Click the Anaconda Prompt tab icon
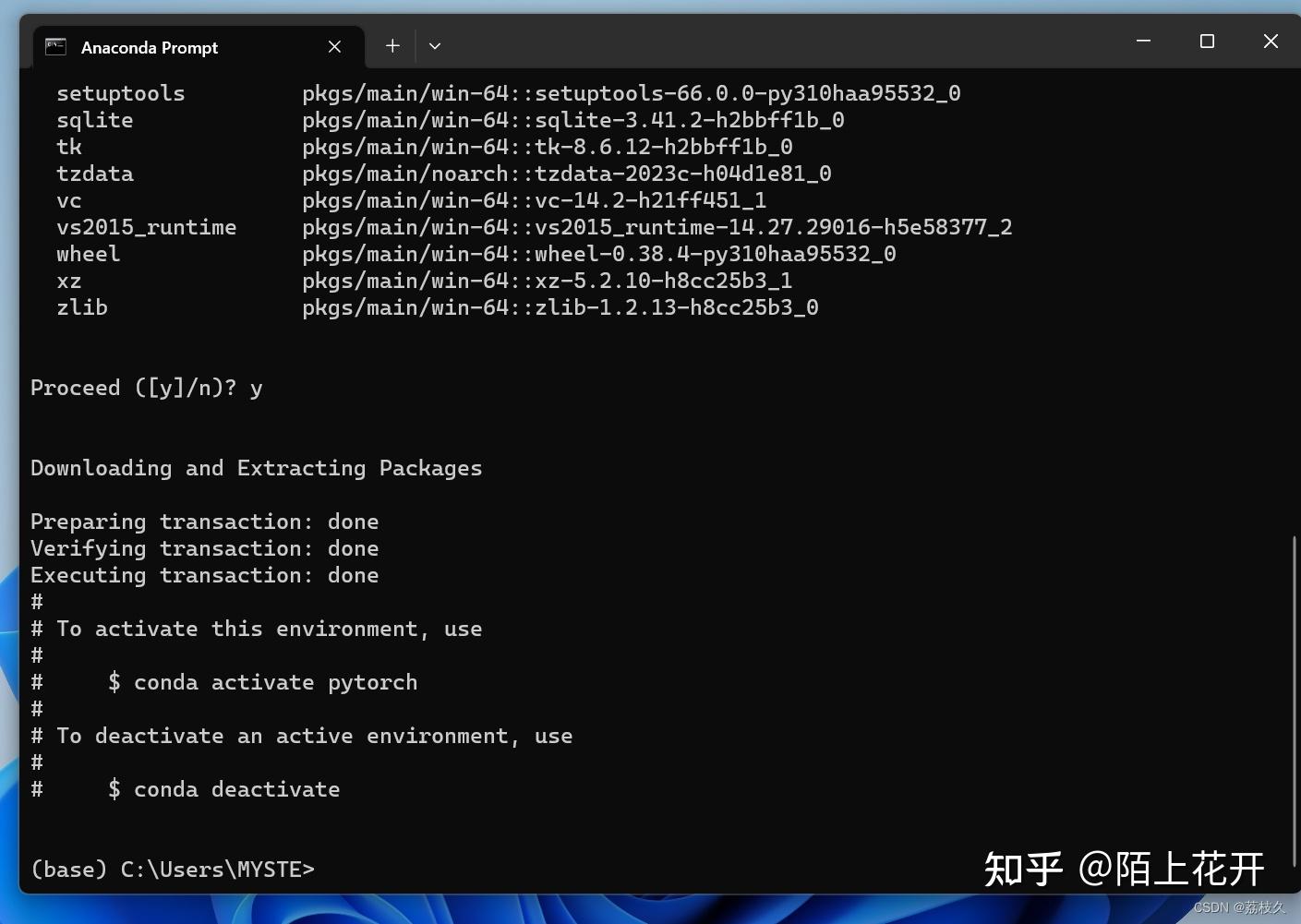 55,45
